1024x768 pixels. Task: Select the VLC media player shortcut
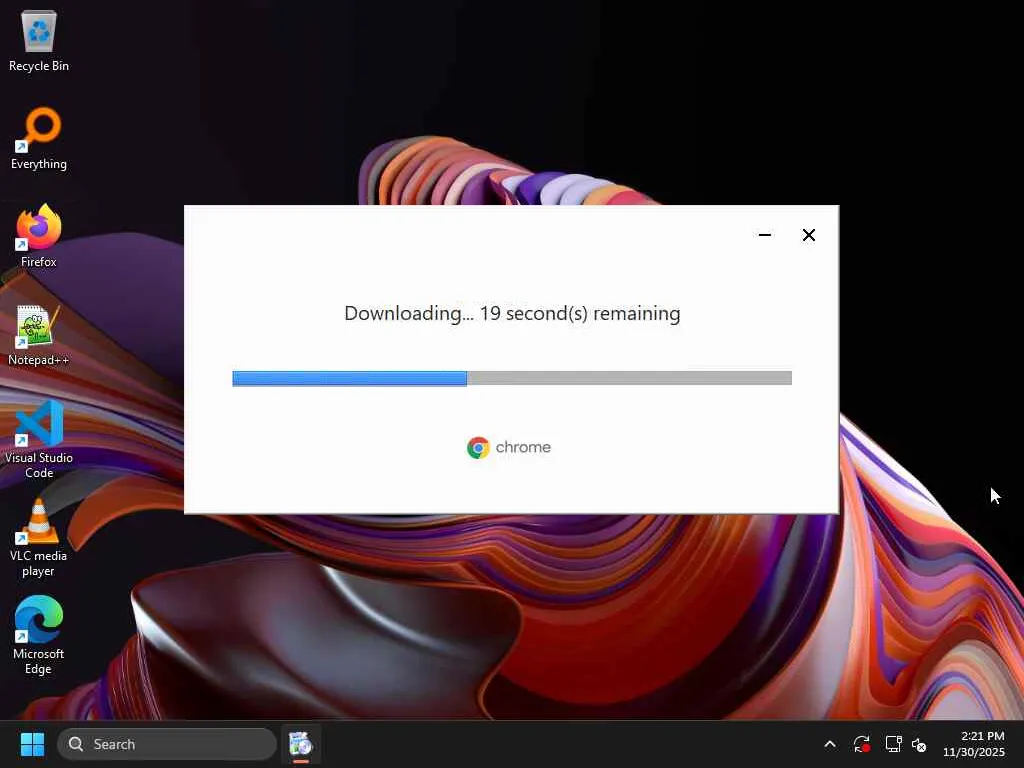click(39, 538)
